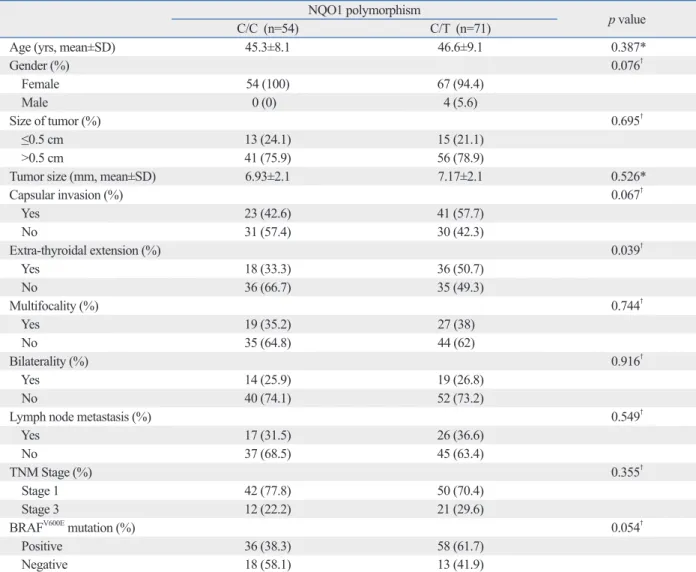Click the cell '23 (42.6)'
Image resolution: width=696 pixels, height=572 pixels.
268,214
